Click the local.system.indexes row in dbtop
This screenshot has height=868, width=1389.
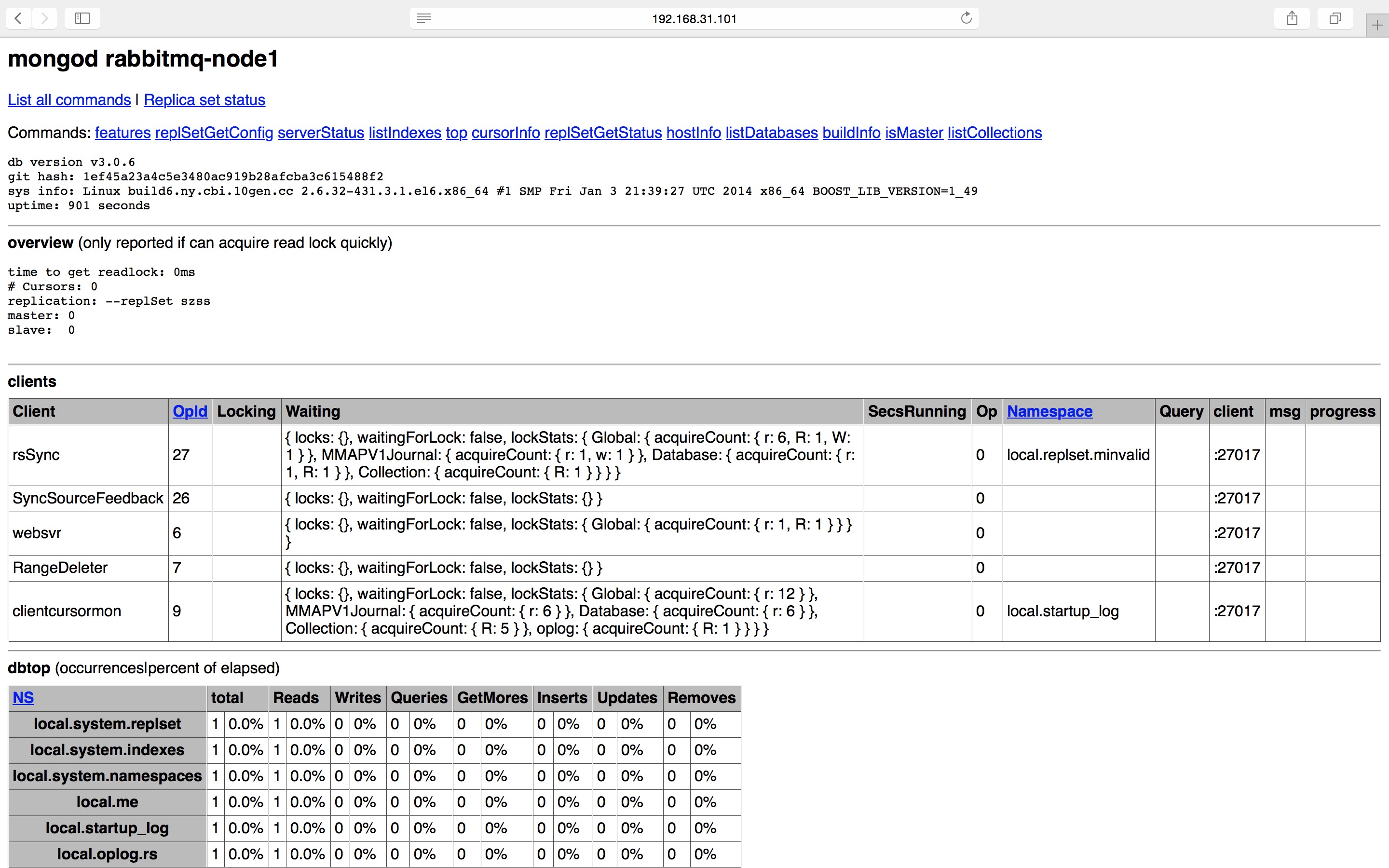pos(374,750)
